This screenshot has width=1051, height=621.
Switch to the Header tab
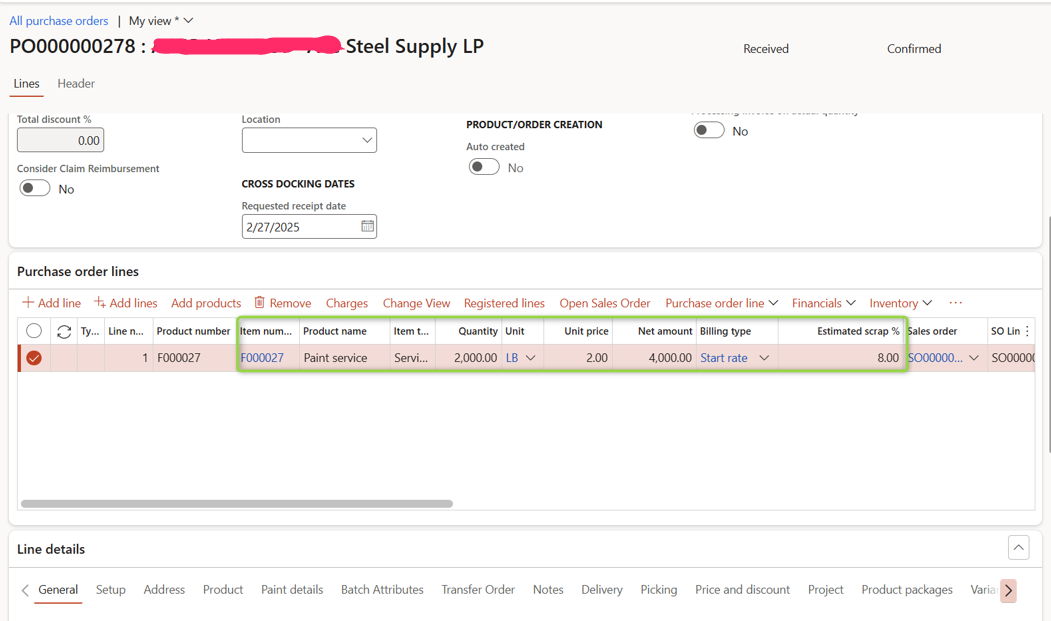[75, 84]
